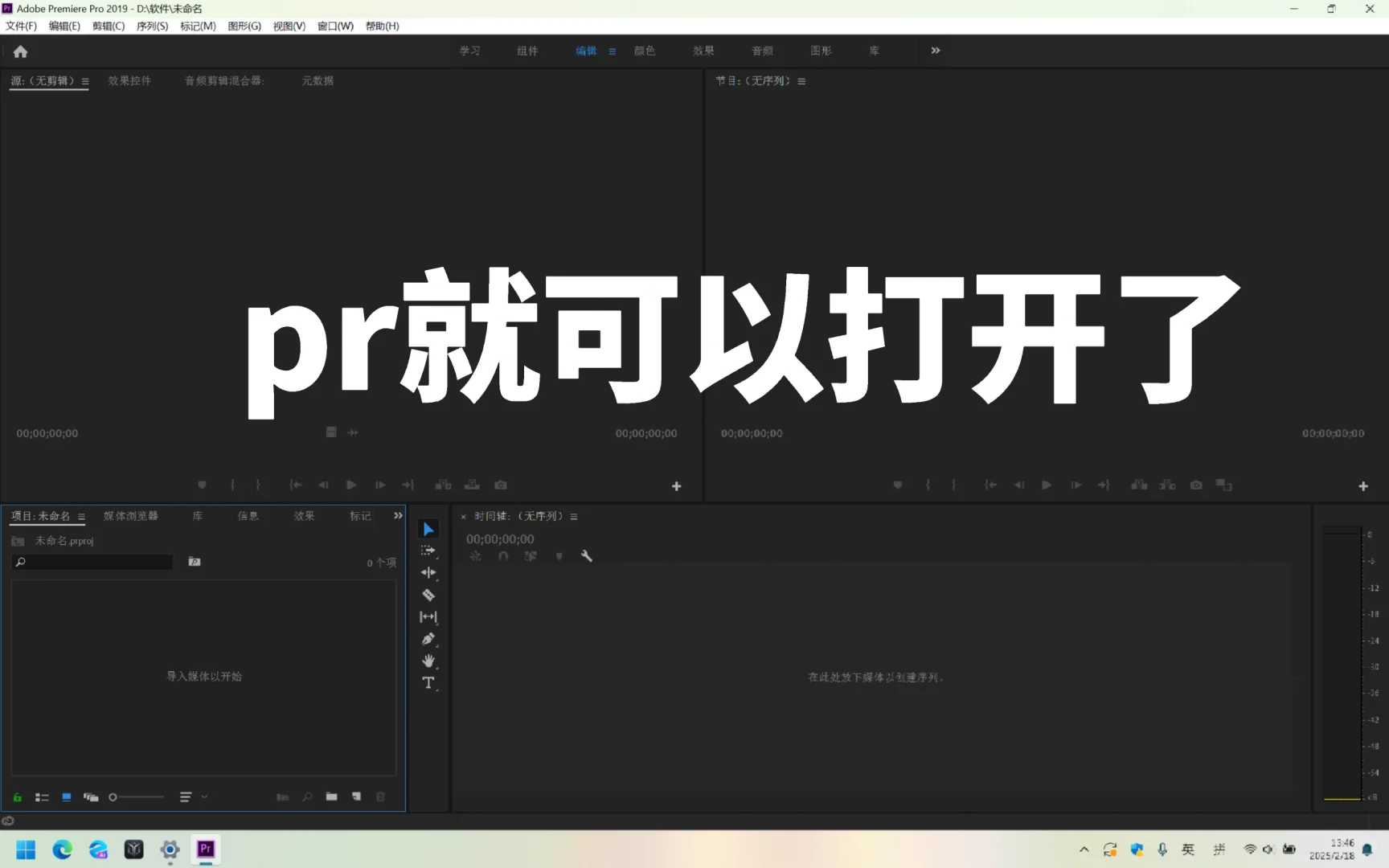Toggle the project lock icon

coord(17,796)
